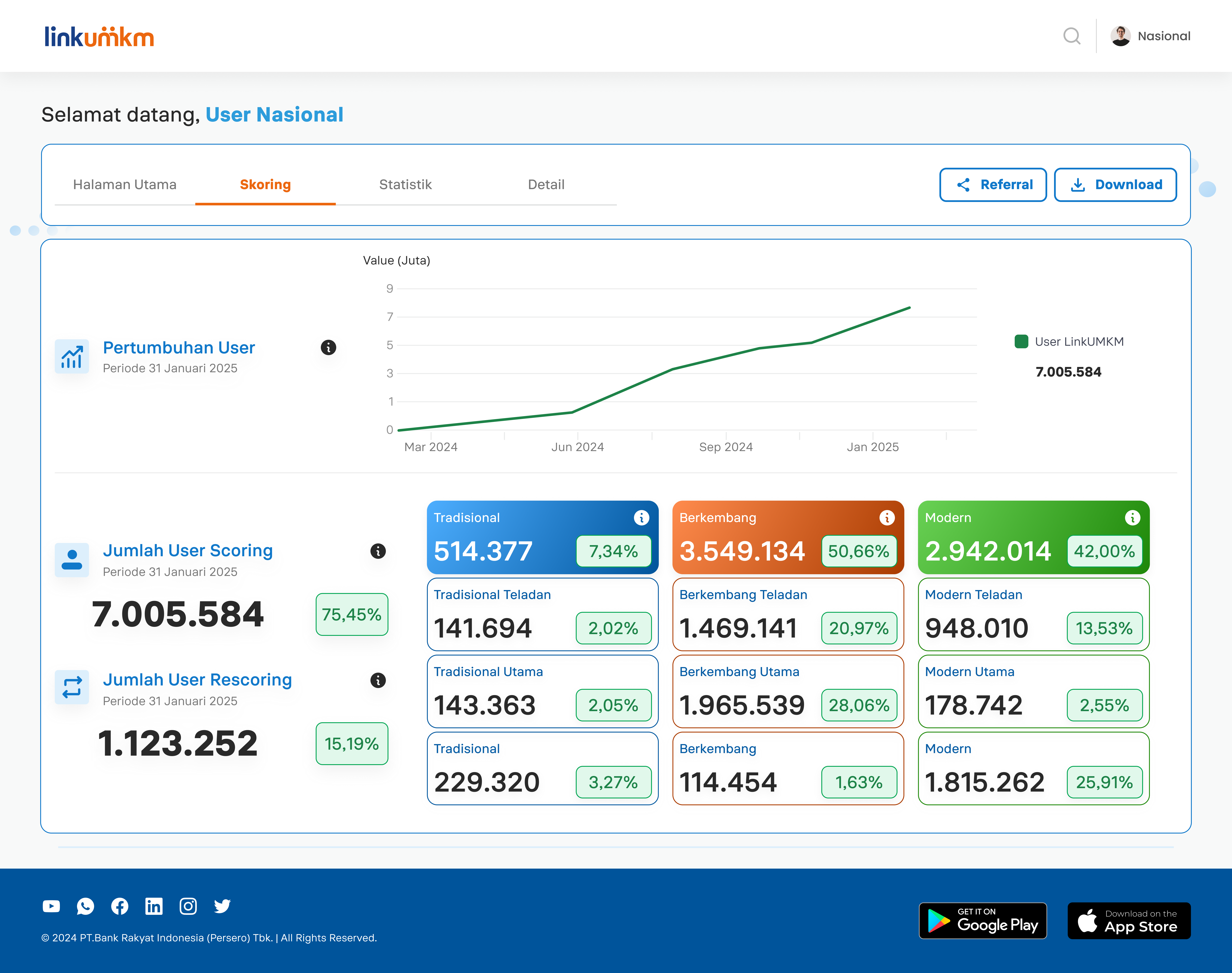Image resolution: width=1232 pixels, height=973 pixels.
Task: Click the green Modern summary card
Action: click(x=1033, y=537)
